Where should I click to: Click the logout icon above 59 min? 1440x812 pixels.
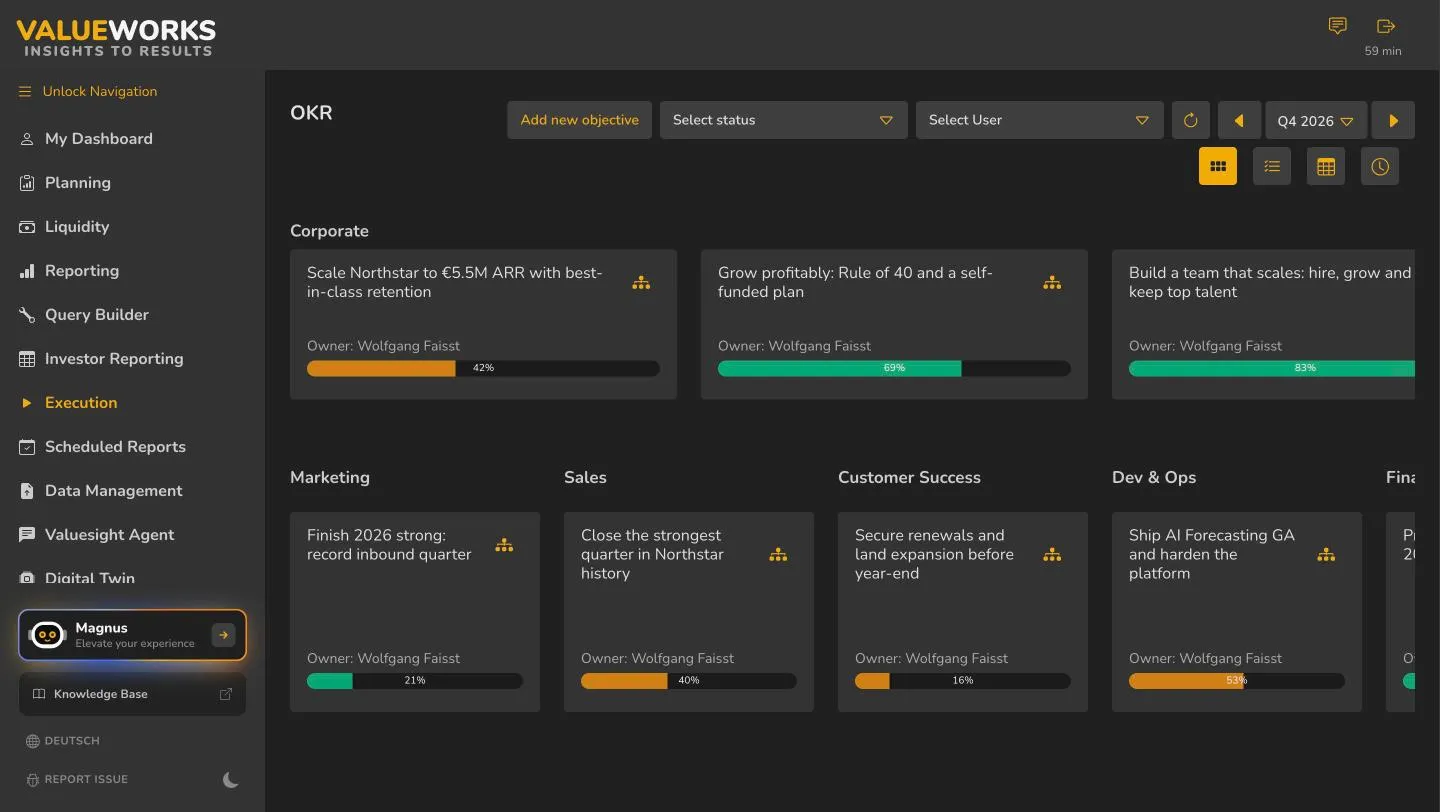[x=1385, y=26]
